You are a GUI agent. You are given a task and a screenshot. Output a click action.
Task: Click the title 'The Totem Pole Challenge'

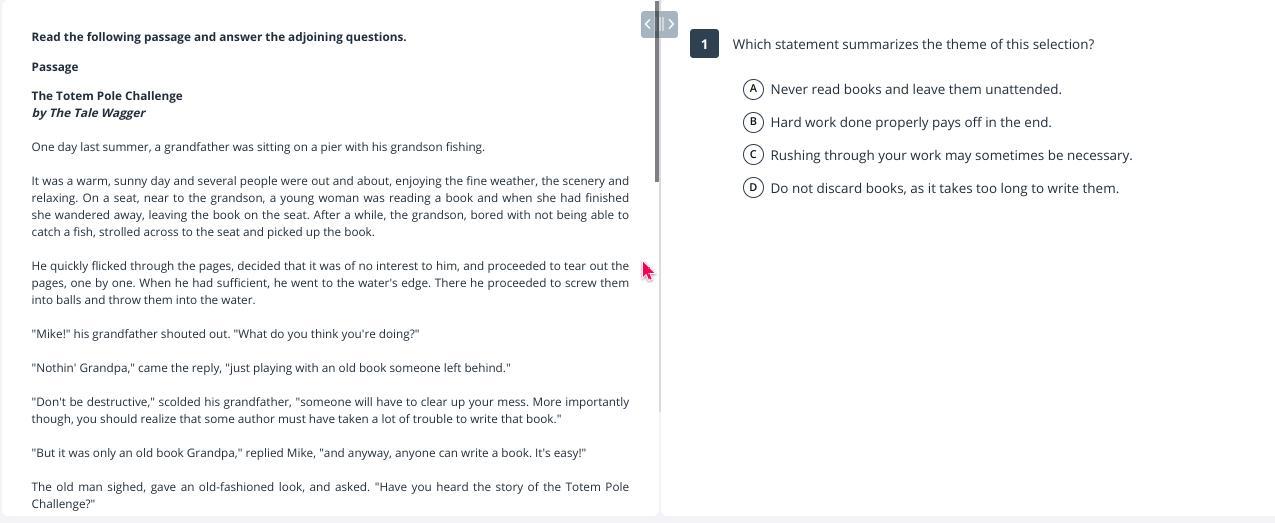(107, 96)
